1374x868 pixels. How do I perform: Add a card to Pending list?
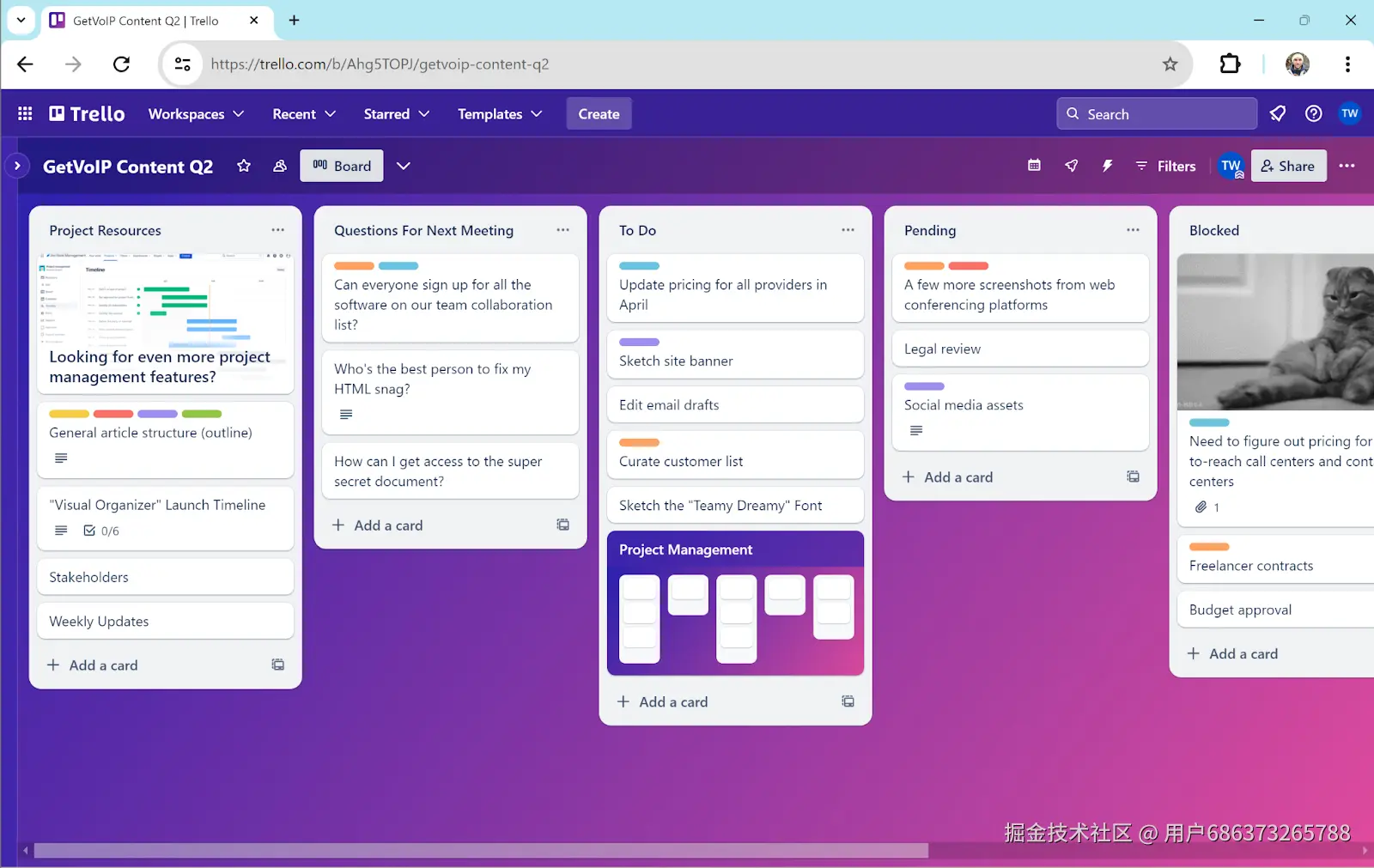(x=948, y=477)
